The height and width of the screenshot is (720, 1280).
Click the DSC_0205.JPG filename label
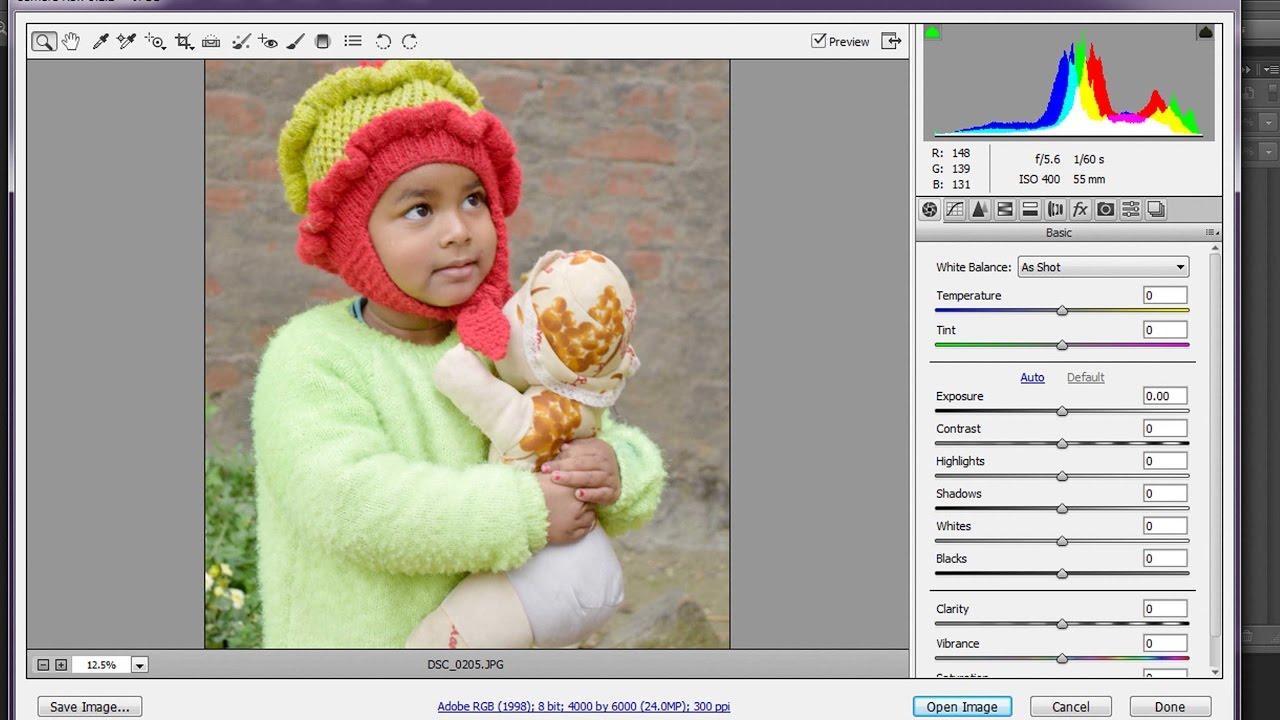click(465, 664)
